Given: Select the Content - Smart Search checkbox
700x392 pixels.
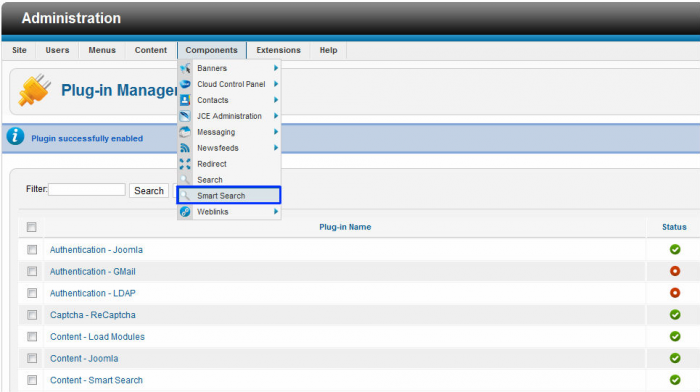Looking at the screenshot, I should (x=32, y=380).
